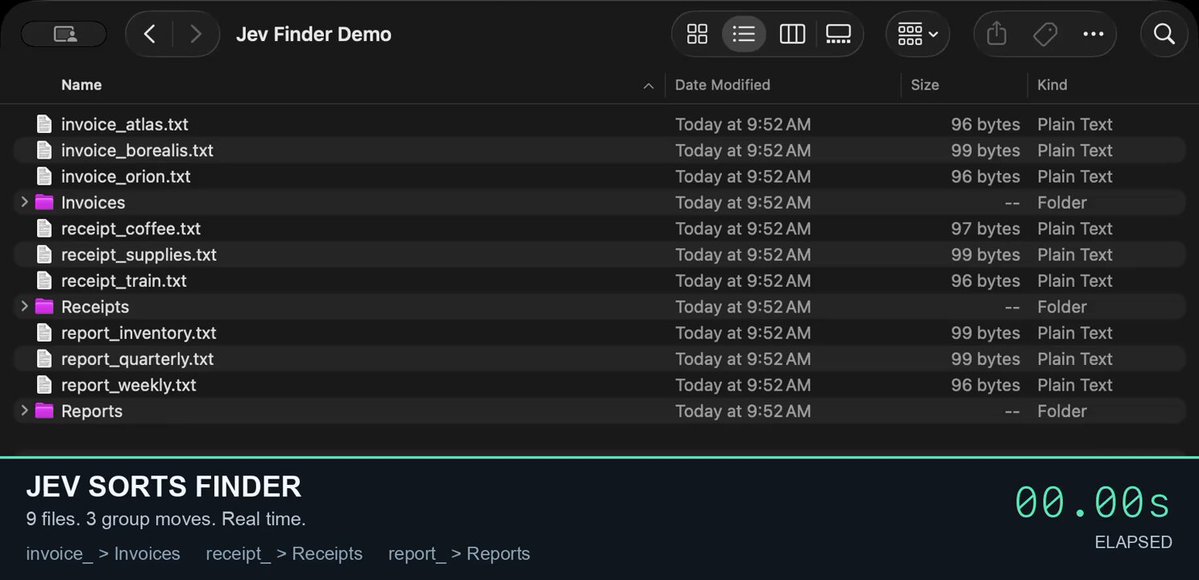This screenshot has width=1199, height=580.
Task: Select the Reports folder name
Action: click(x=92, y=410)
